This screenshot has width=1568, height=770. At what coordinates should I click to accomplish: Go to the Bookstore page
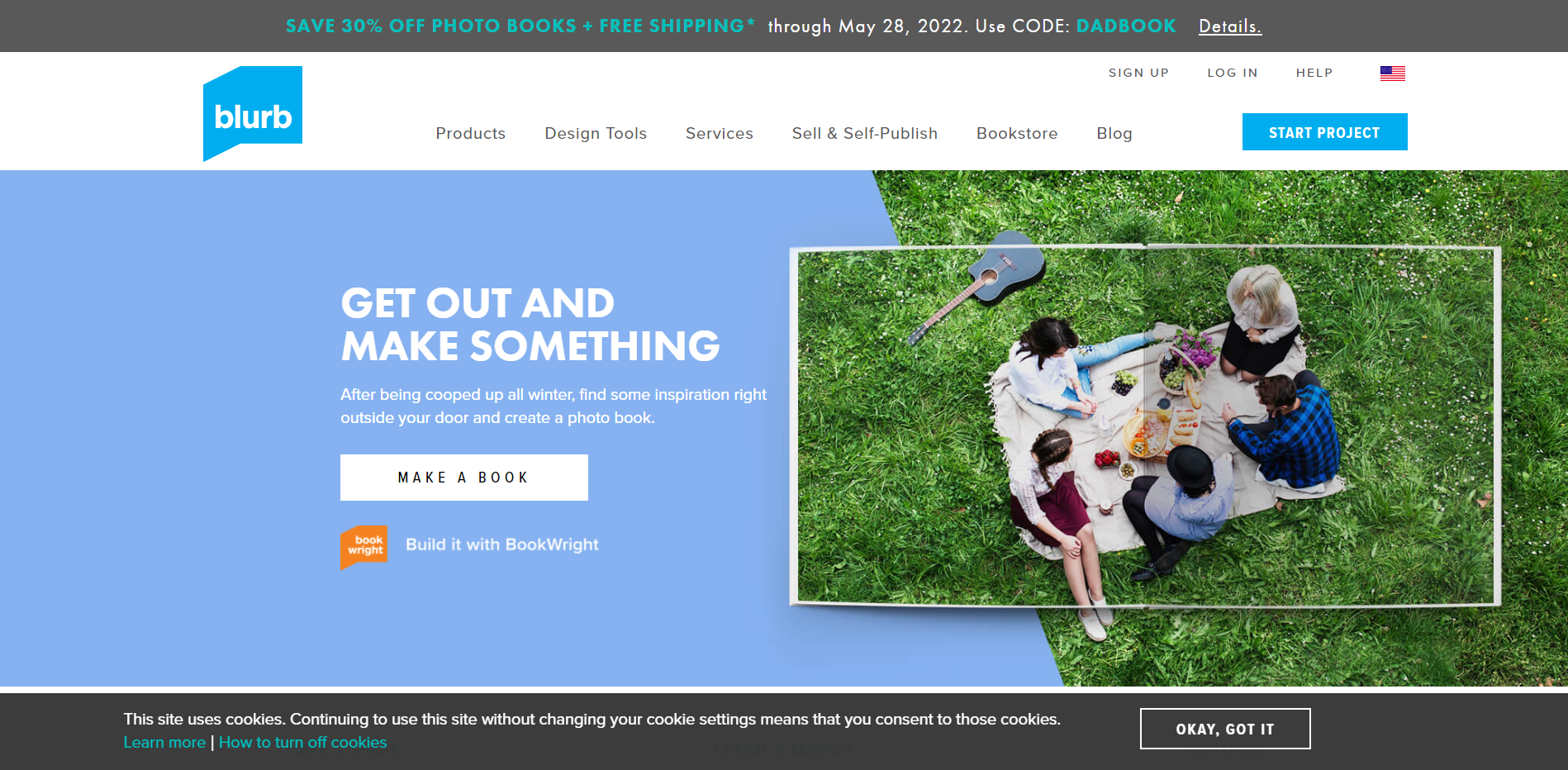(1017, 133)
